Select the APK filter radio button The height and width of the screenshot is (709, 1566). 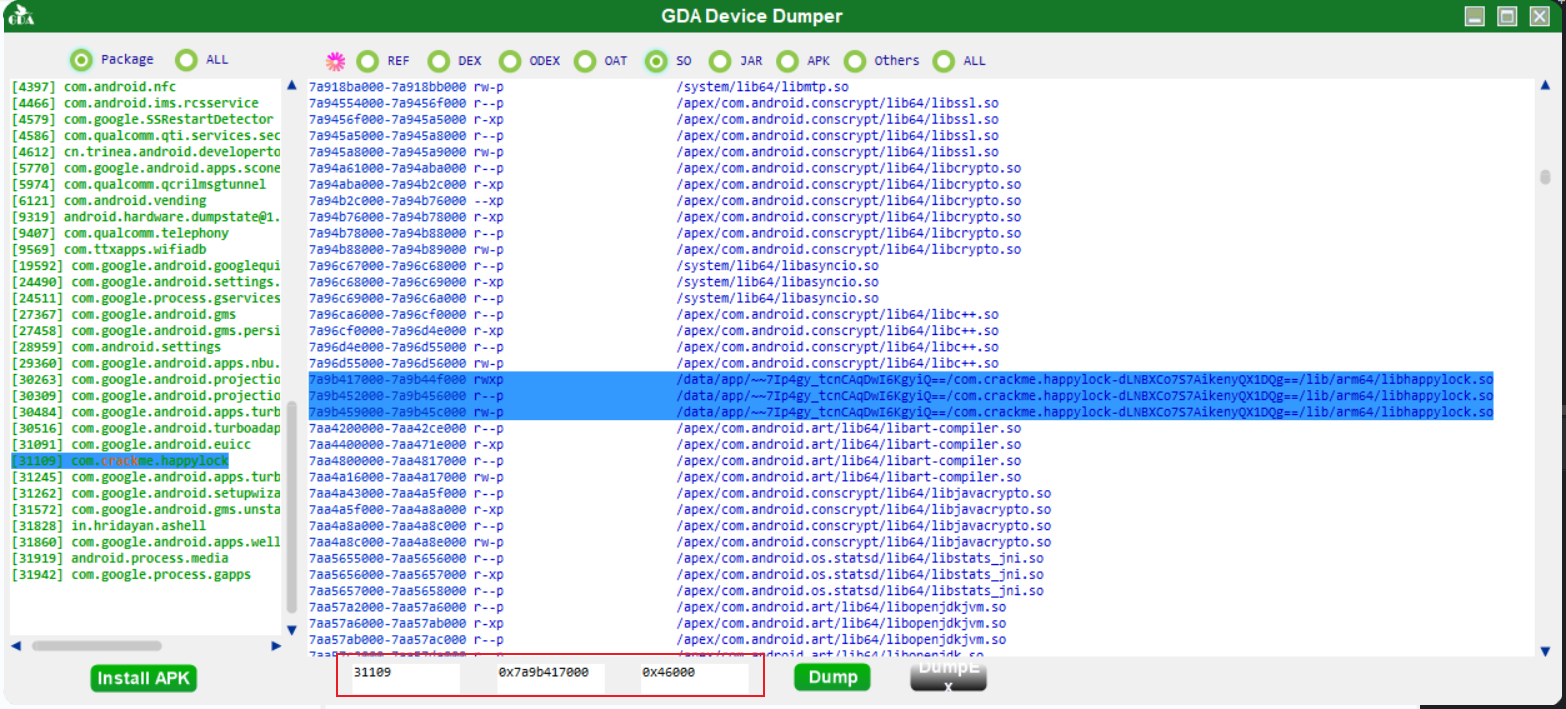point(788,61)
